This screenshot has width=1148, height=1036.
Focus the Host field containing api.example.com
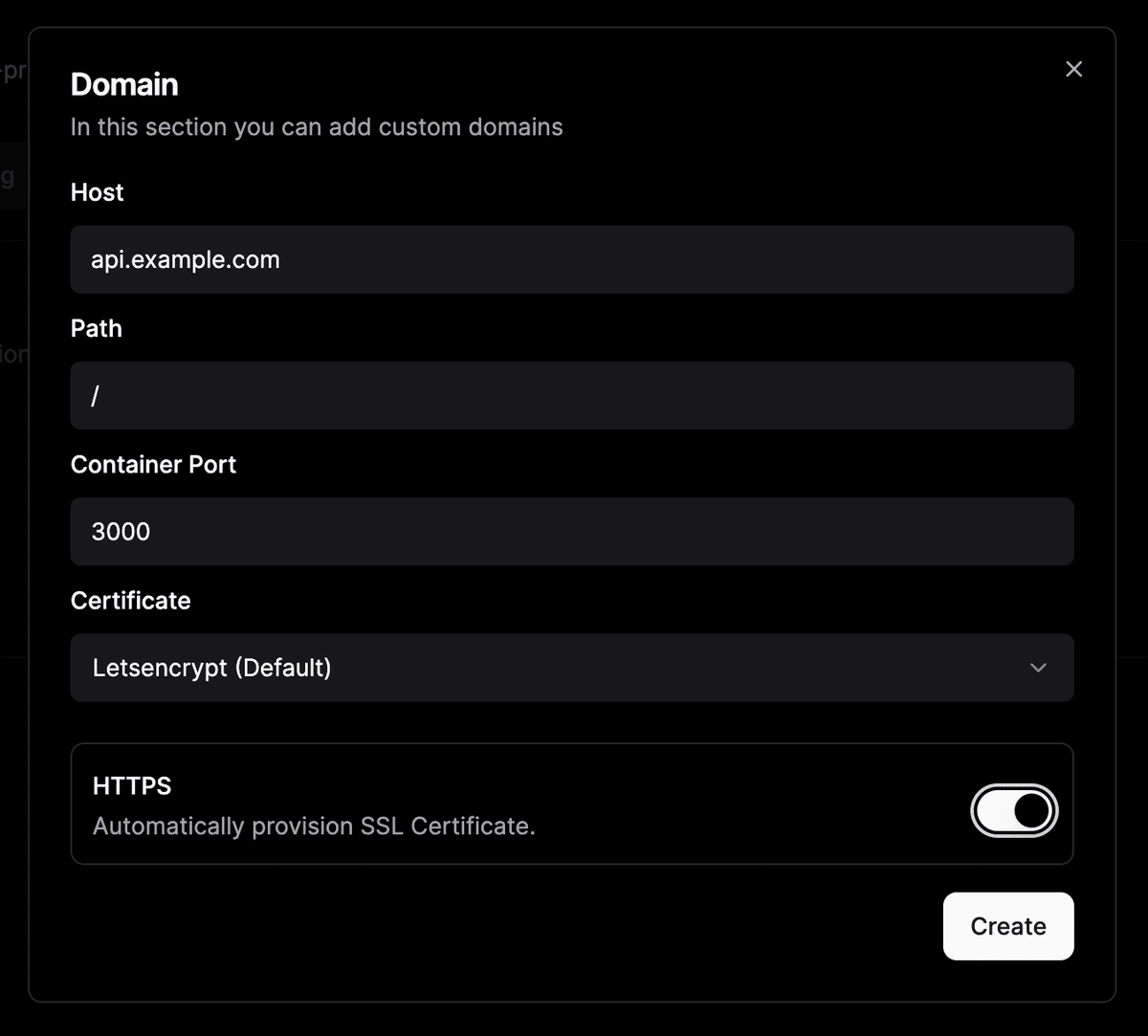tap(572, 259)
